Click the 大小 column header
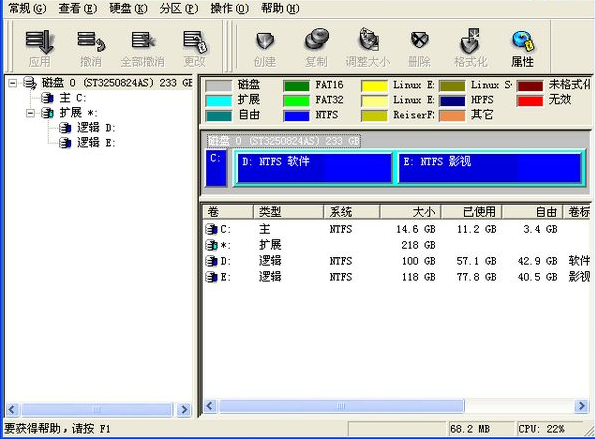Viewport: 595px width, 439px height. tap(411, 212)
